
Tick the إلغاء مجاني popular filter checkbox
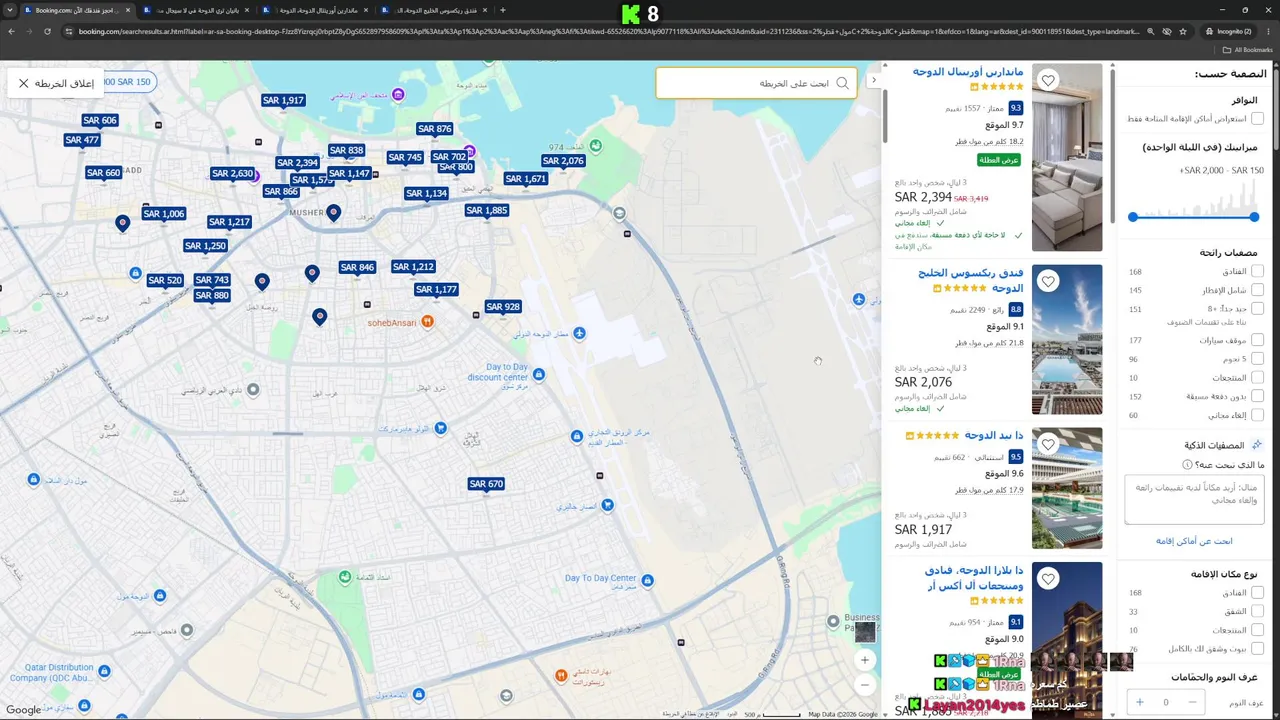1257,415
